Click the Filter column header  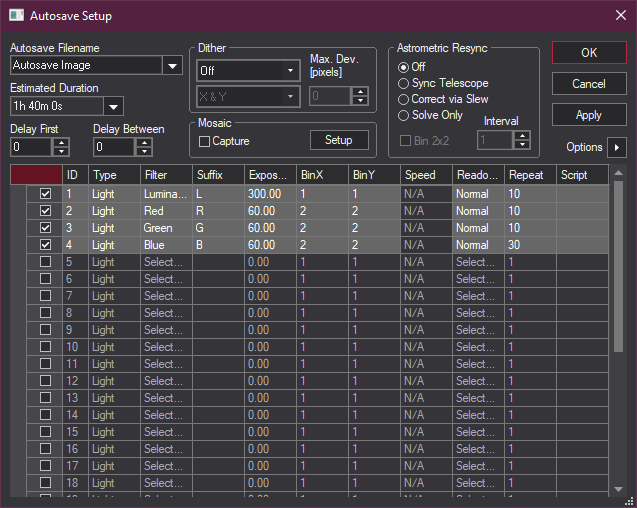click(166, 176)
